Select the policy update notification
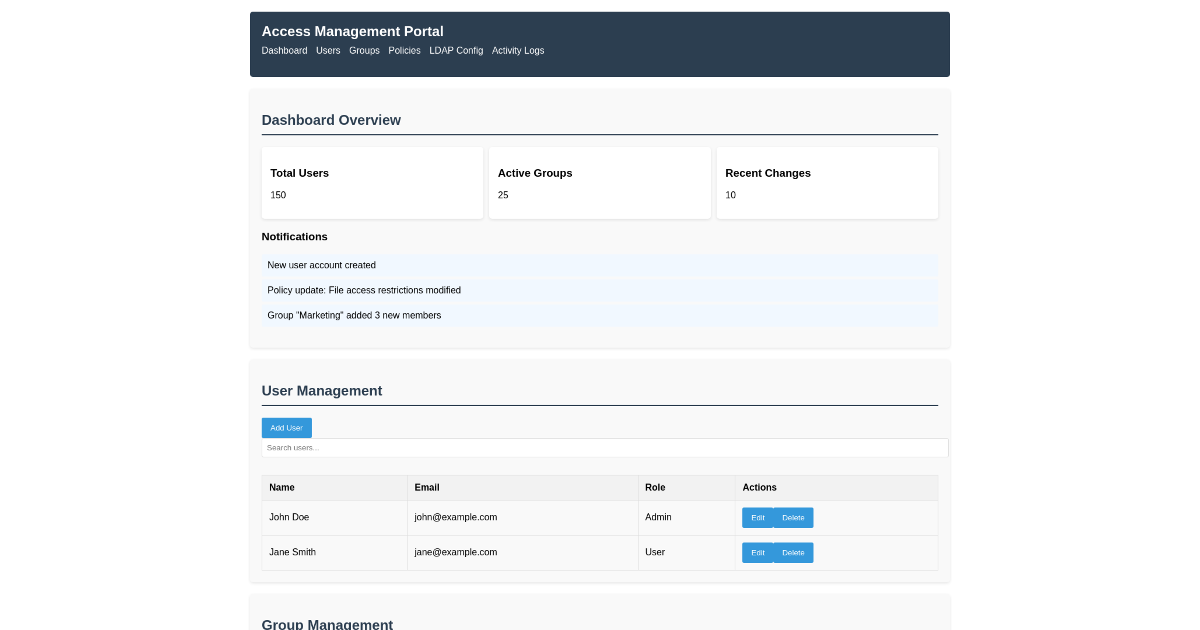Image resolution: width=1200 pixels, height=630 pixels. (600, 290)
